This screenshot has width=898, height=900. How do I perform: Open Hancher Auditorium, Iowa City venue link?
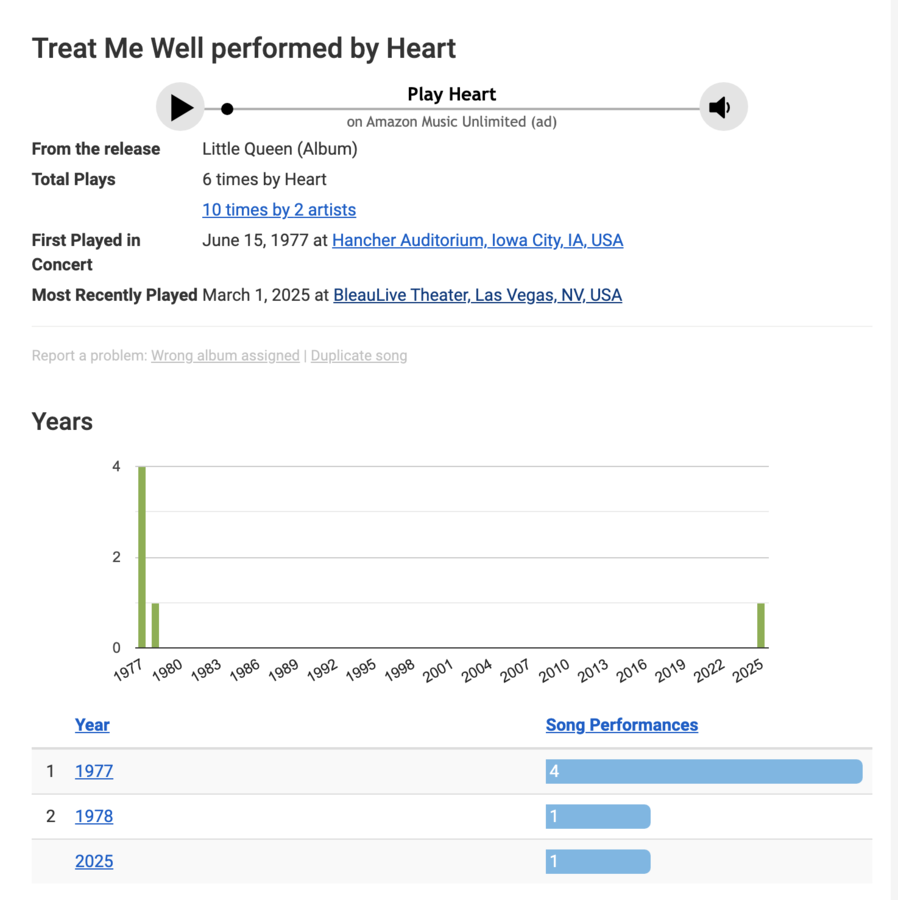coord(477,240)
